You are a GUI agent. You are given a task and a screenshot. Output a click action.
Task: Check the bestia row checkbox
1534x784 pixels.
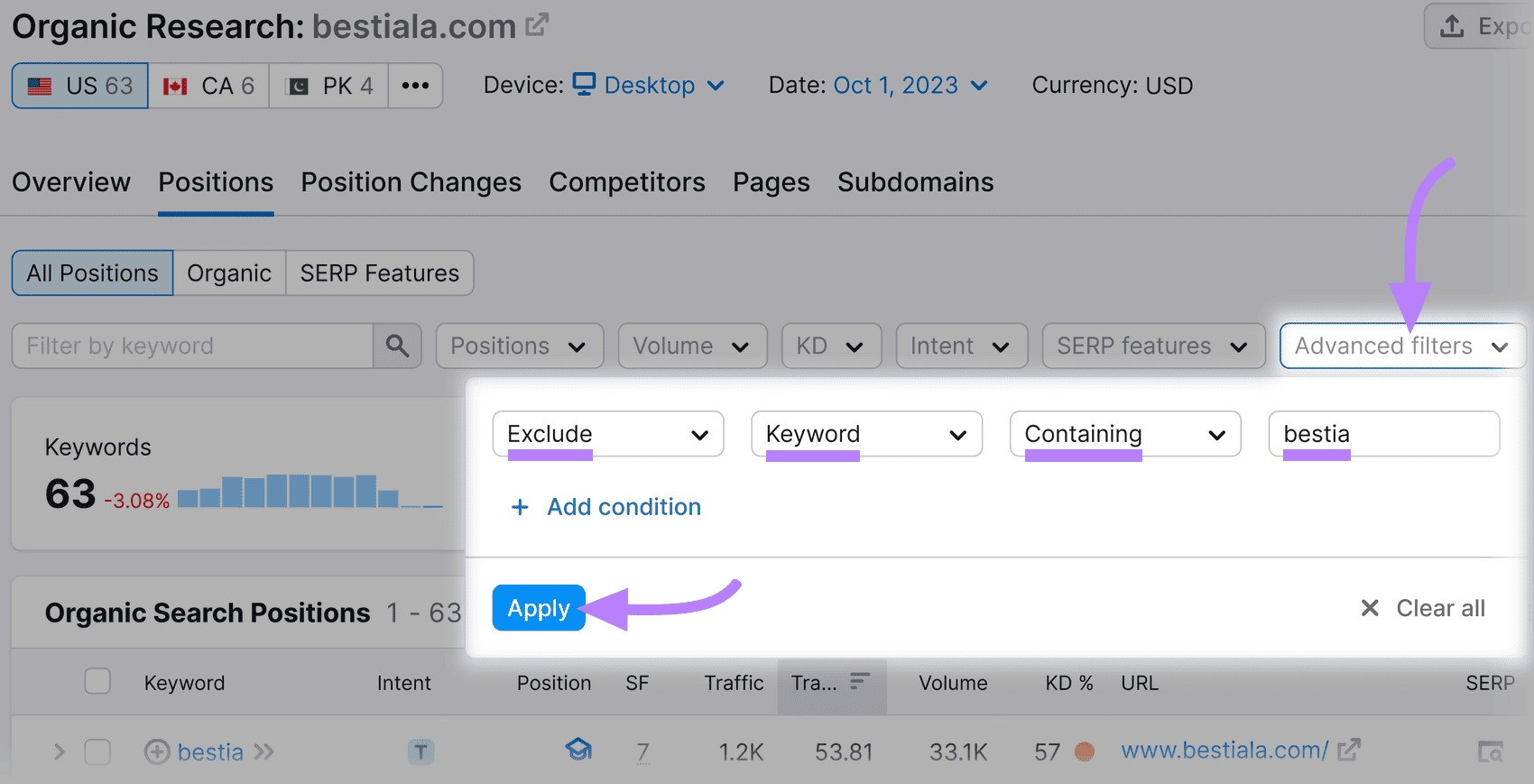point(97,752)
